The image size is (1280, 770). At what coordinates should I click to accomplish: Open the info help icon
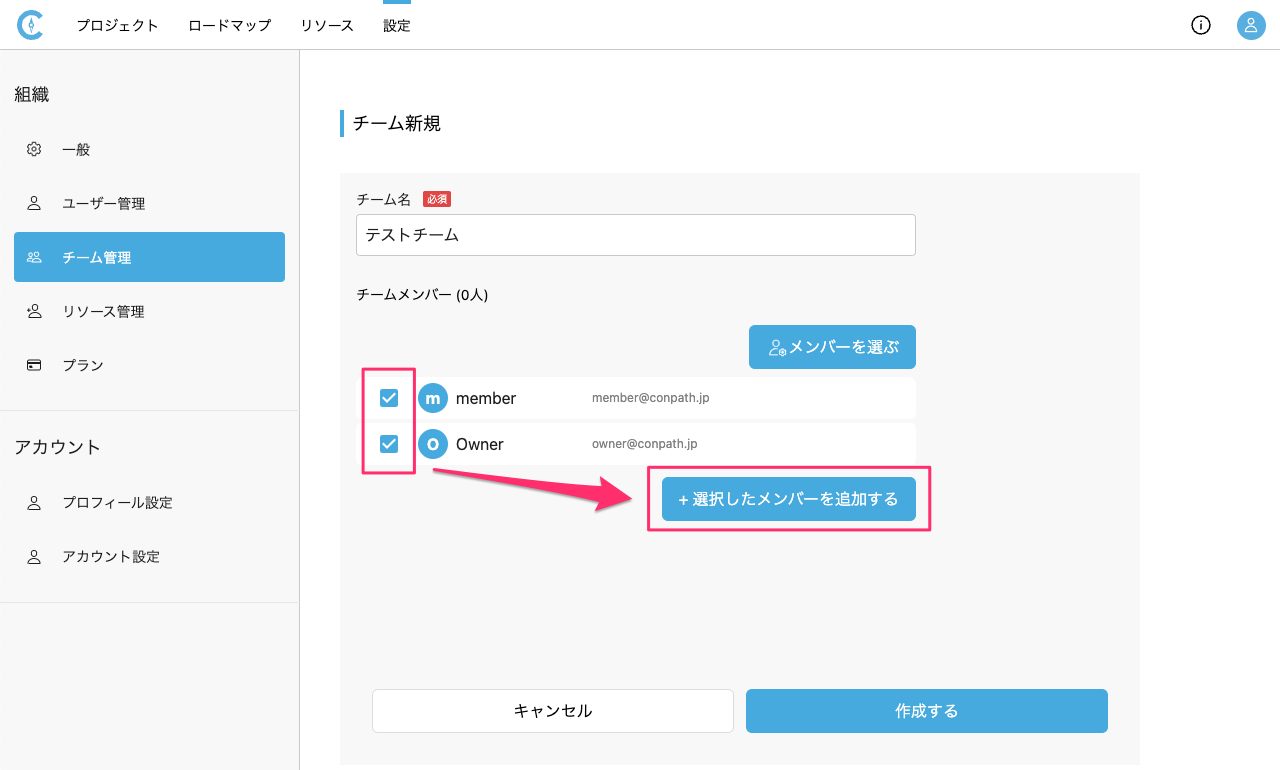point(1201,25)
